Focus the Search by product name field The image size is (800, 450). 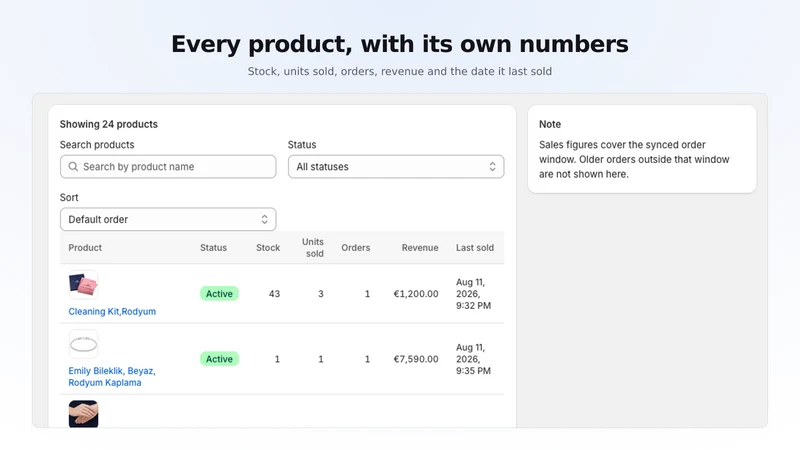click(168, 167)
